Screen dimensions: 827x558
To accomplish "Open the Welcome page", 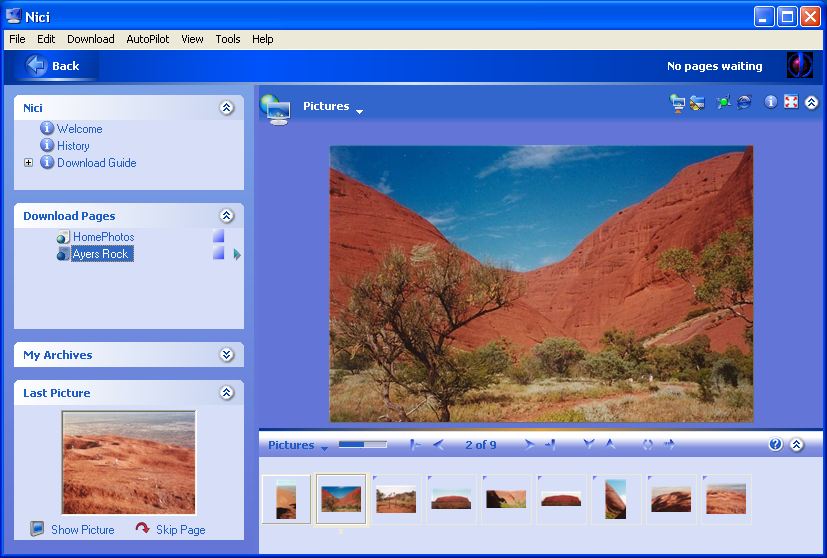I will pyautogui.click(x=80, y=129).
